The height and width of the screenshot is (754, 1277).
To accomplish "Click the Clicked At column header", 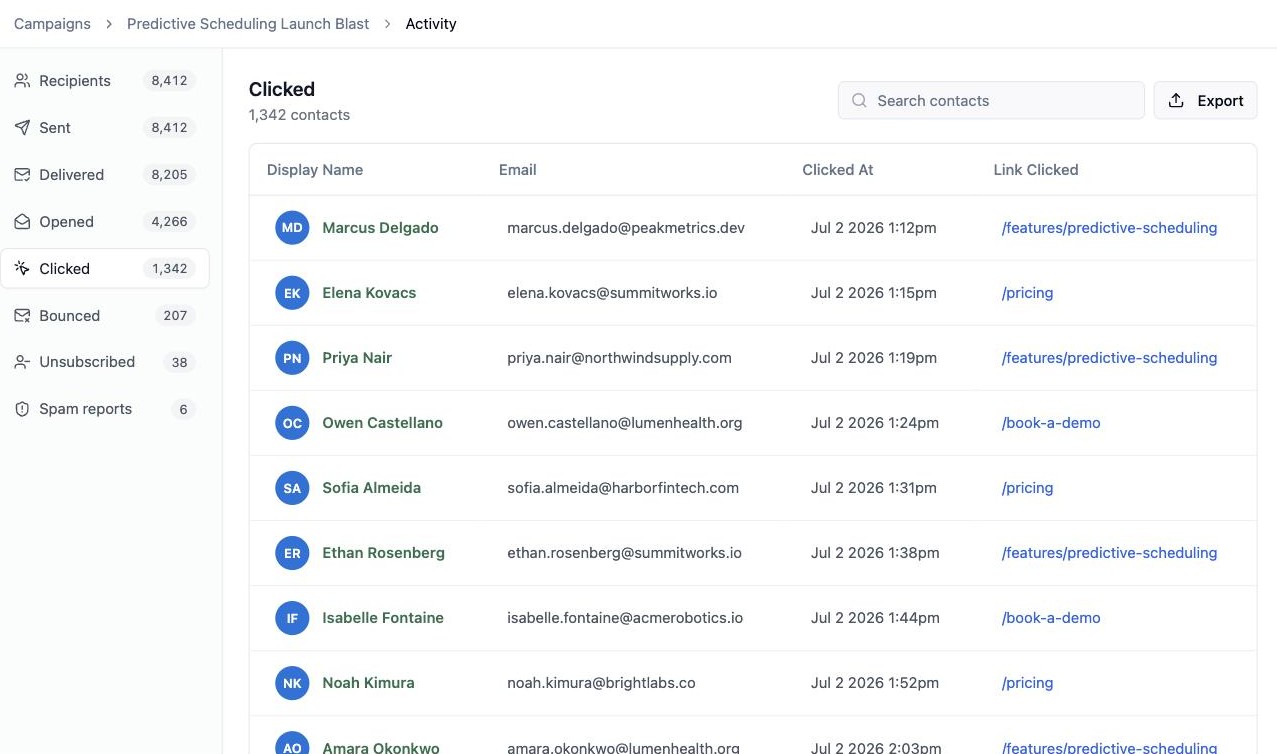I will 838,170.
